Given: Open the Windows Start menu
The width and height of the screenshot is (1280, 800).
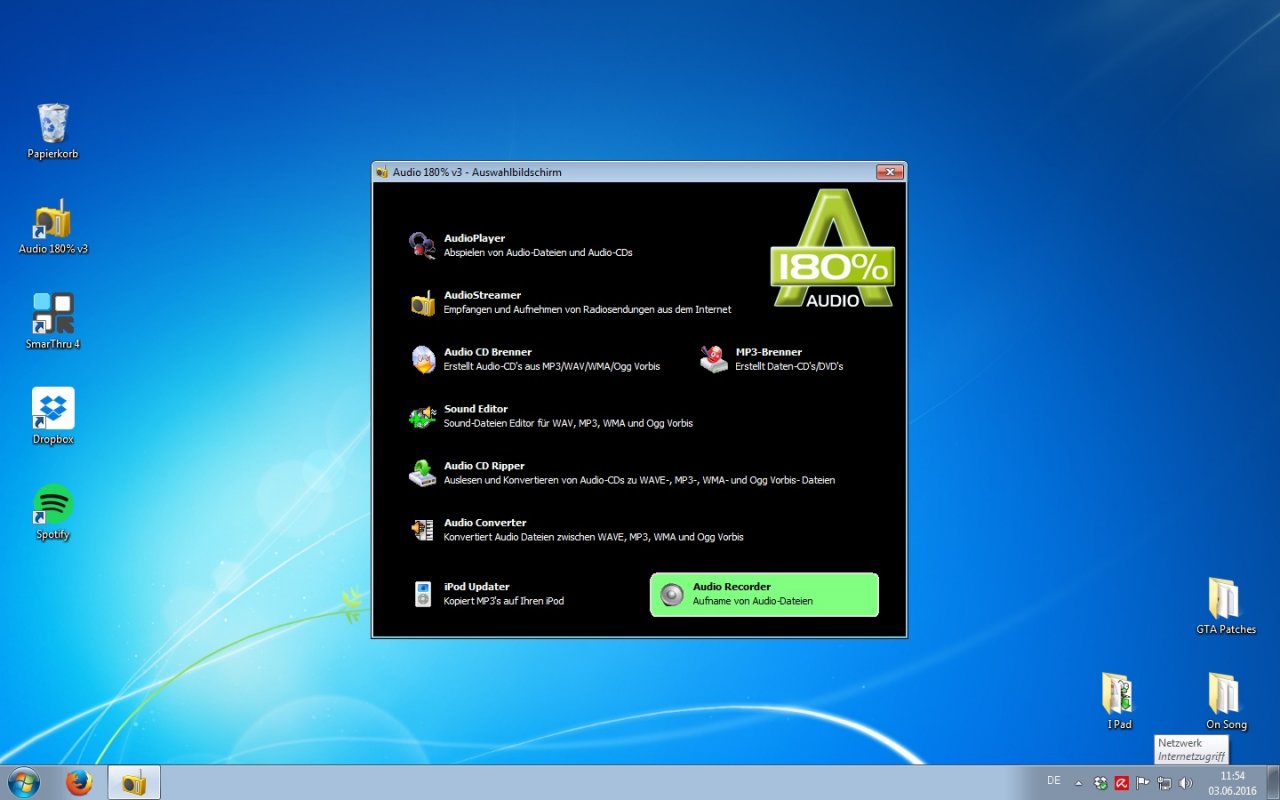Looking at the screenshot, I should point(23,782).
